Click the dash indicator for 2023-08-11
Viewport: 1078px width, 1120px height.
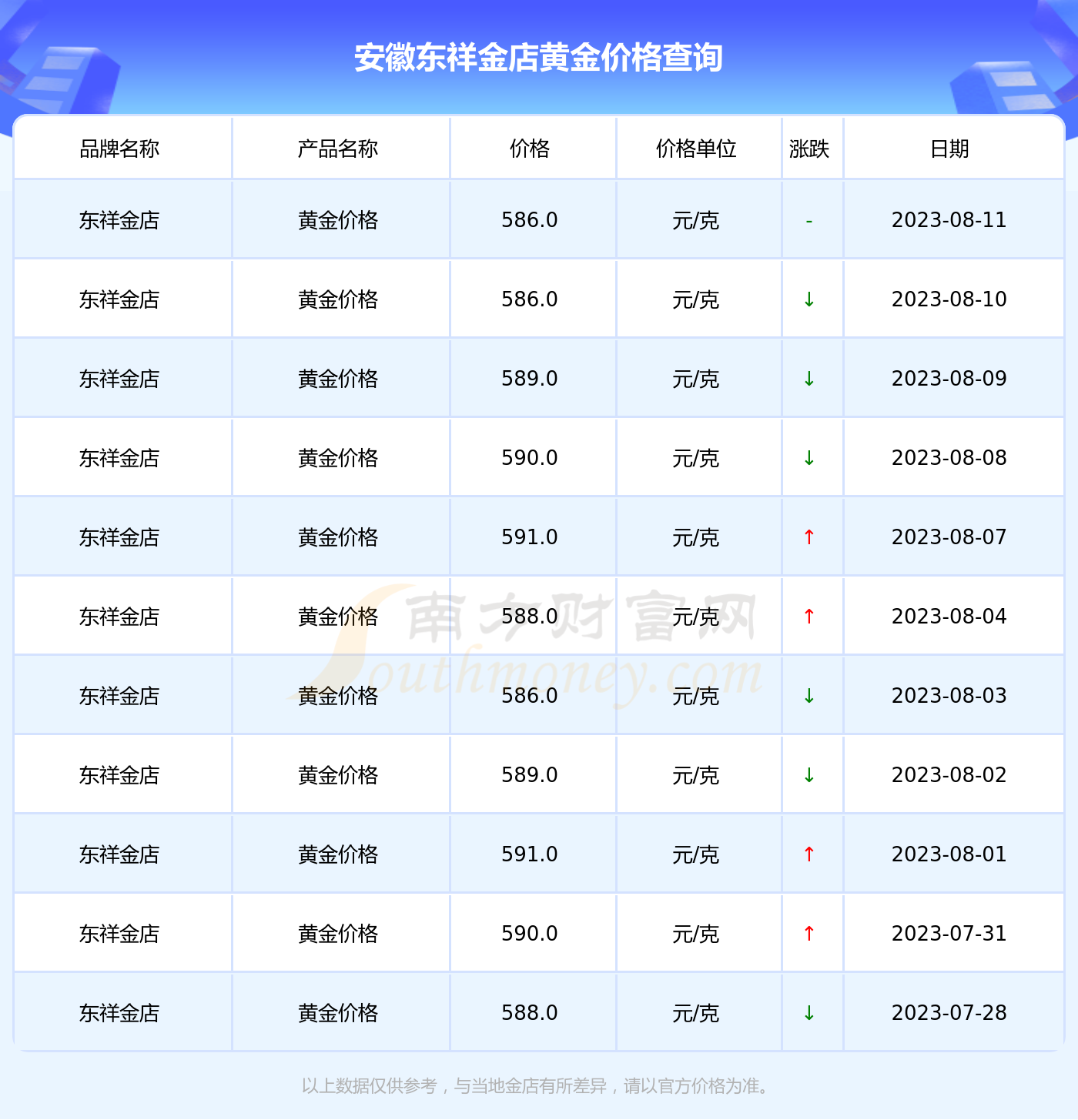[x=809, y=221]
